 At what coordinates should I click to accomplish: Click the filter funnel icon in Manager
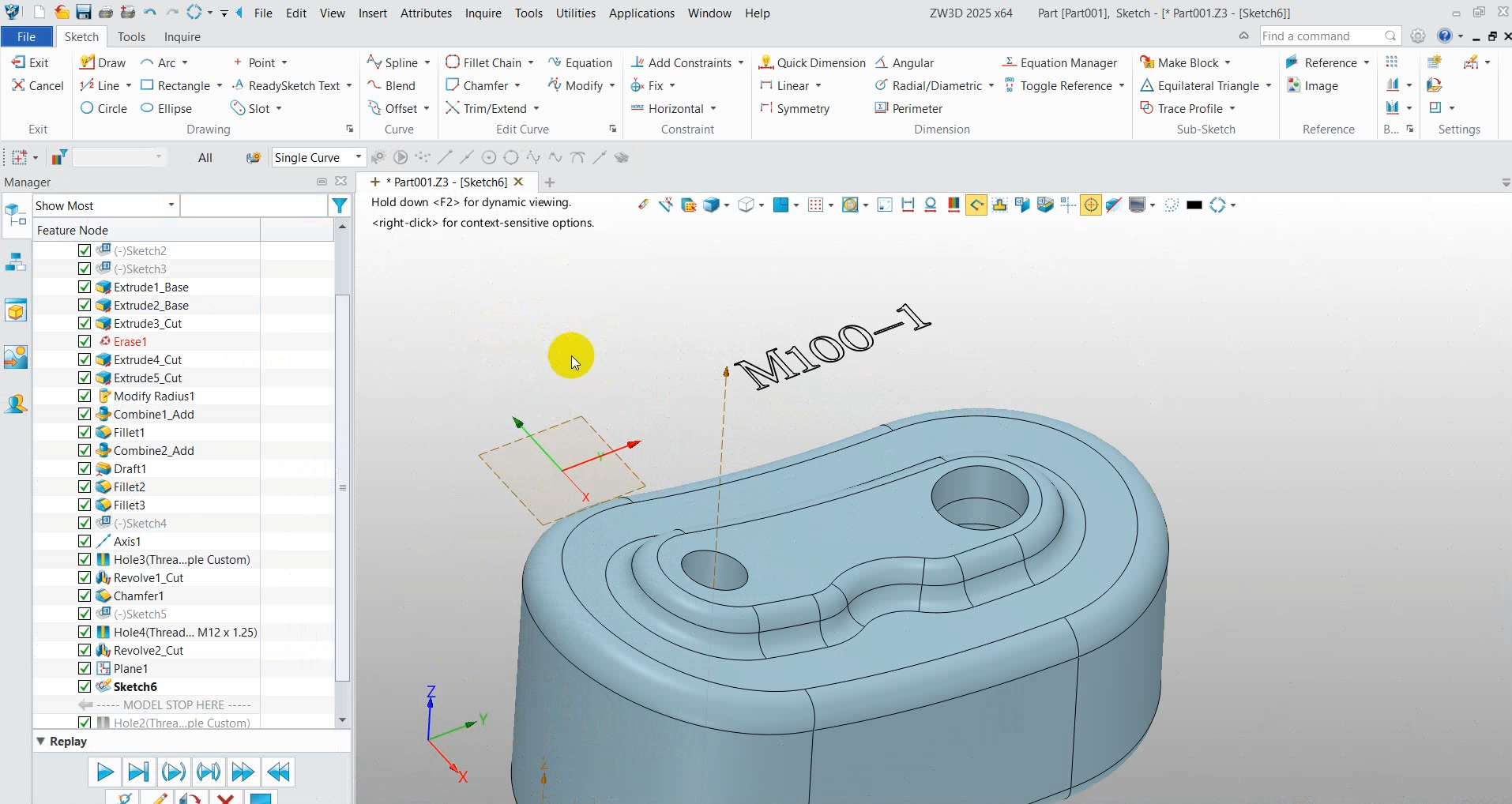(x=340, y=205)
